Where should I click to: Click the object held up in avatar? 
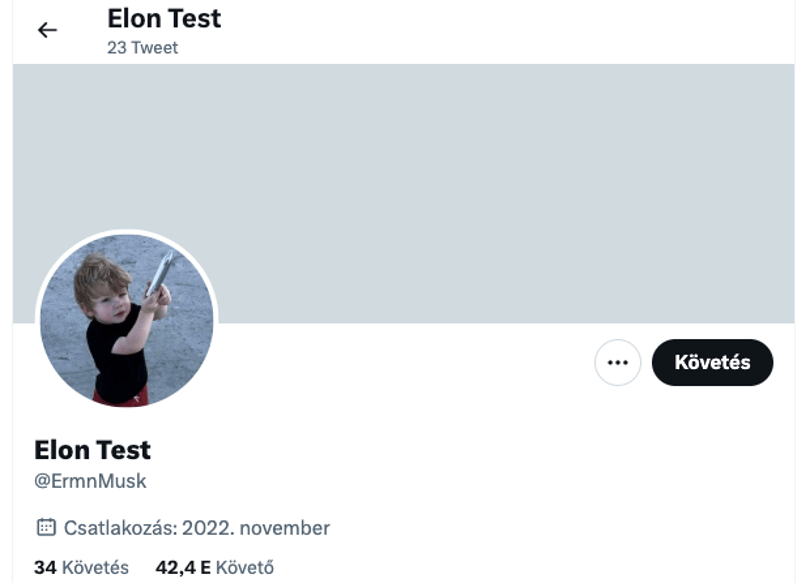click(160, 272)
